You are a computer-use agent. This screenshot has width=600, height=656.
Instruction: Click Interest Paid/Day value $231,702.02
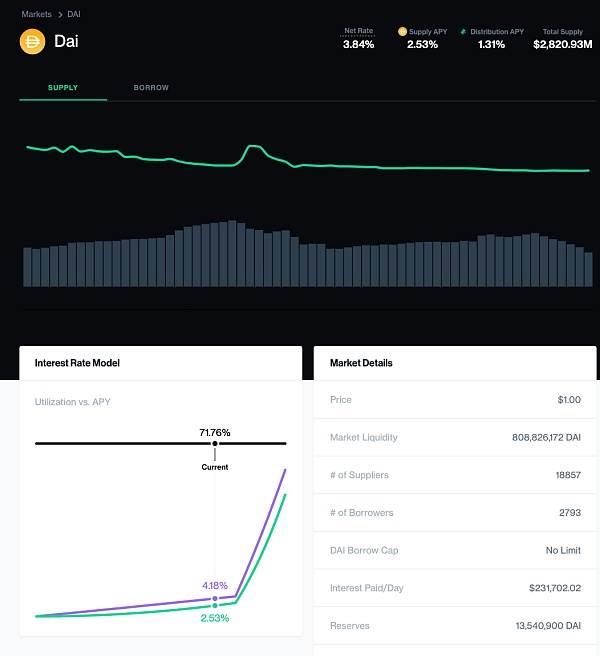pyautogui.click(x=555, y=588)
